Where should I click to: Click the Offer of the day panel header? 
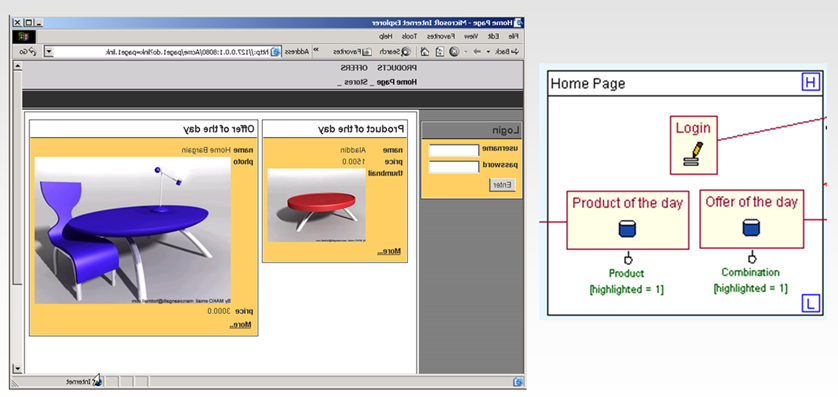[144, 129]
